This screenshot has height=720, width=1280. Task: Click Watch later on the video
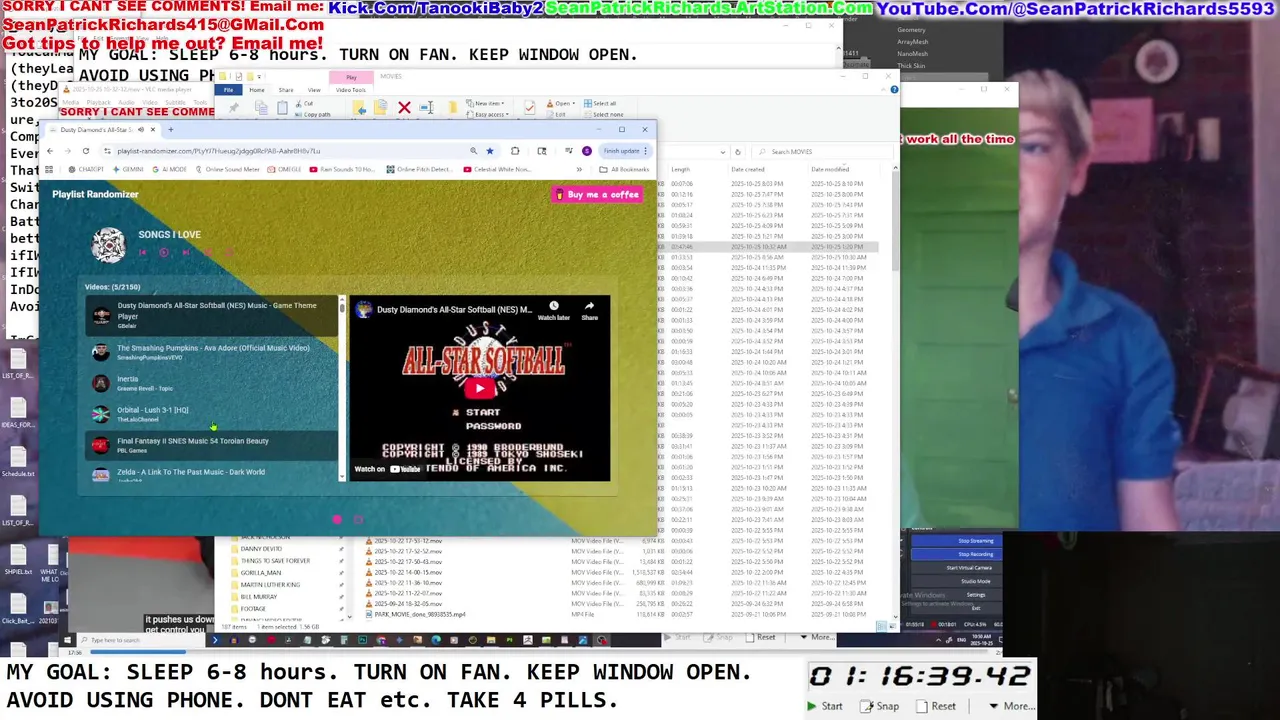(x=553, y=311)
